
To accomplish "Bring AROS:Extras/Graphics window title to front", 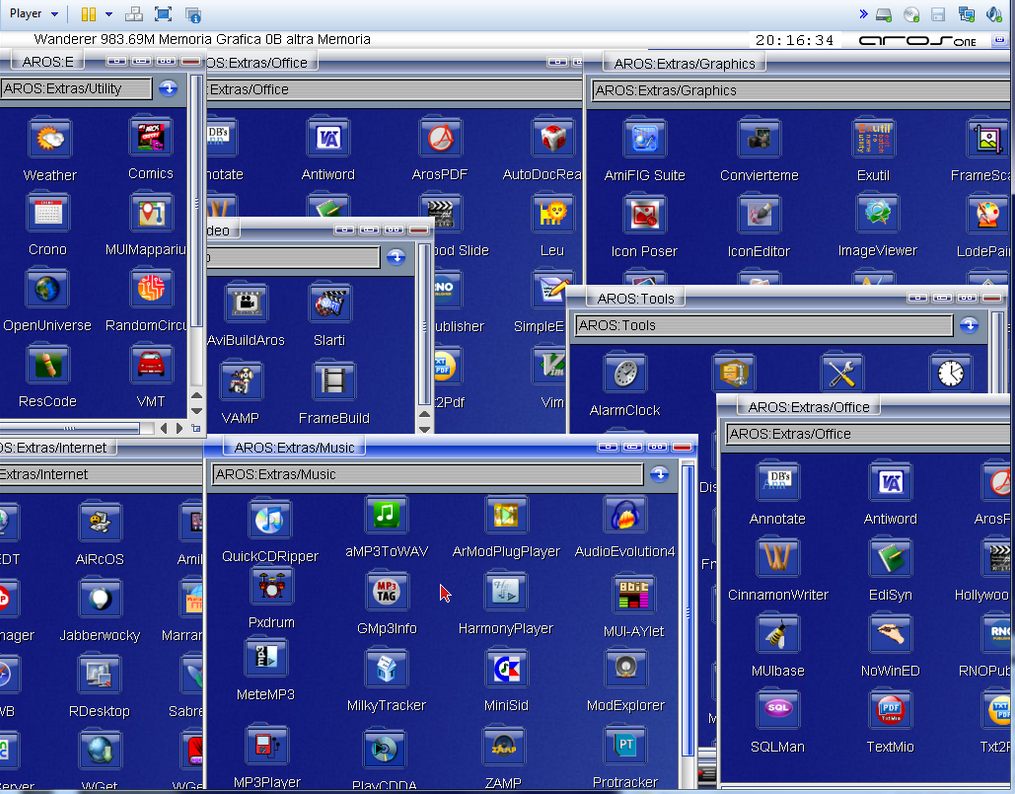I will tap(684, 63).
